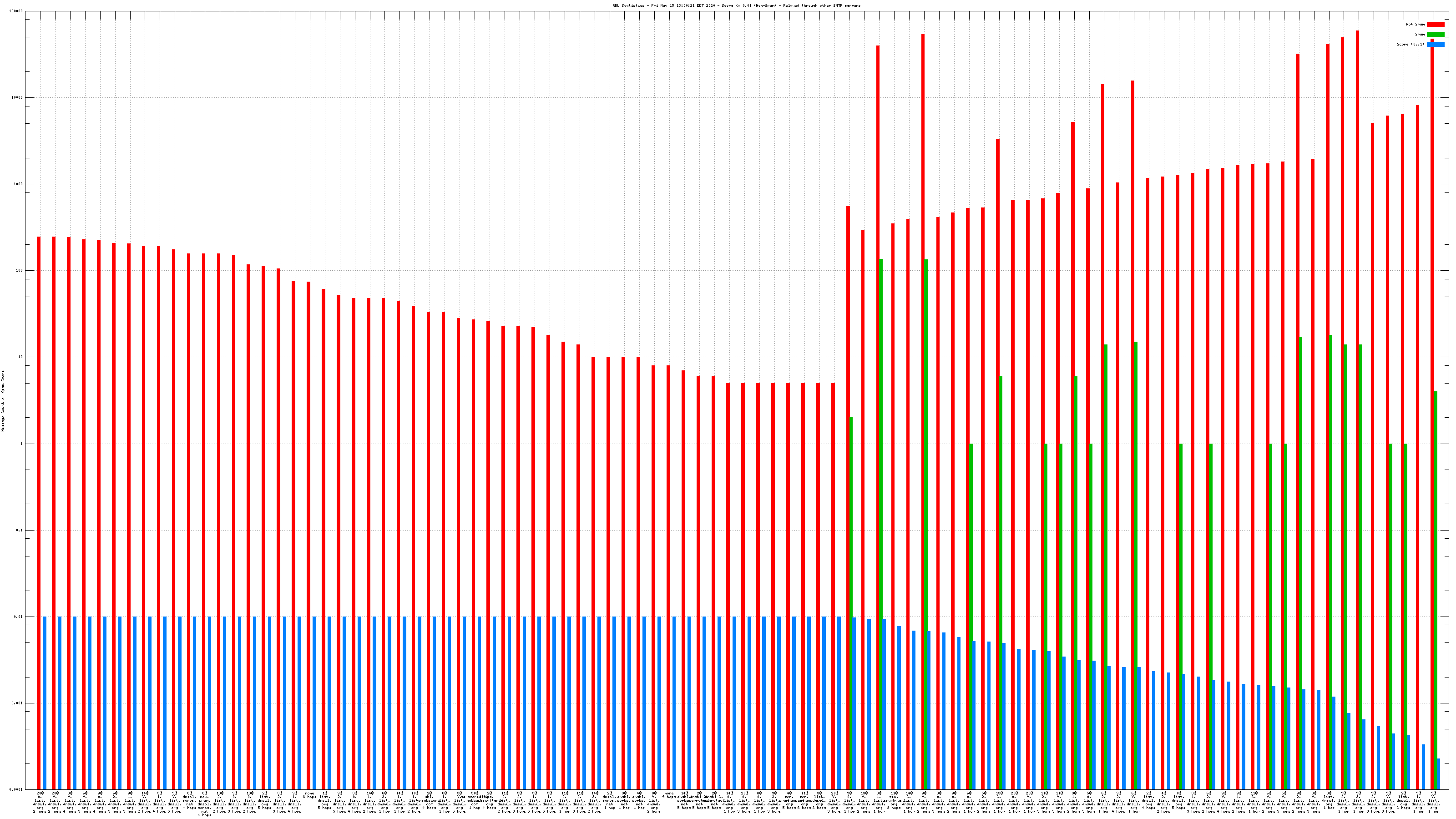This screenshot has height=819, width=1456.
Task: Click the 1000 tick label on Y-axis
Action: (18, 184)
